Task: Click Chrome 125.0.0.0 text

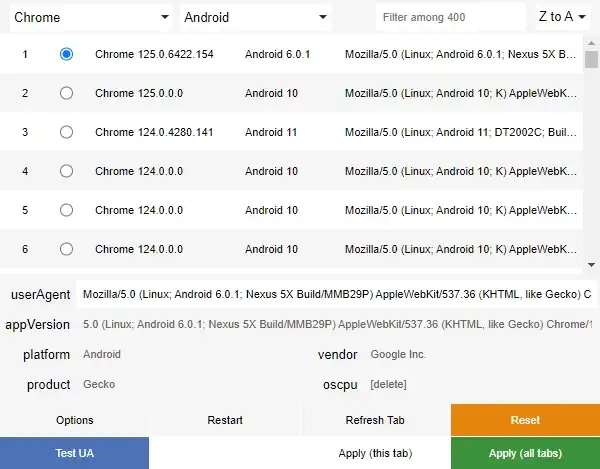Action: coord(139,93)
